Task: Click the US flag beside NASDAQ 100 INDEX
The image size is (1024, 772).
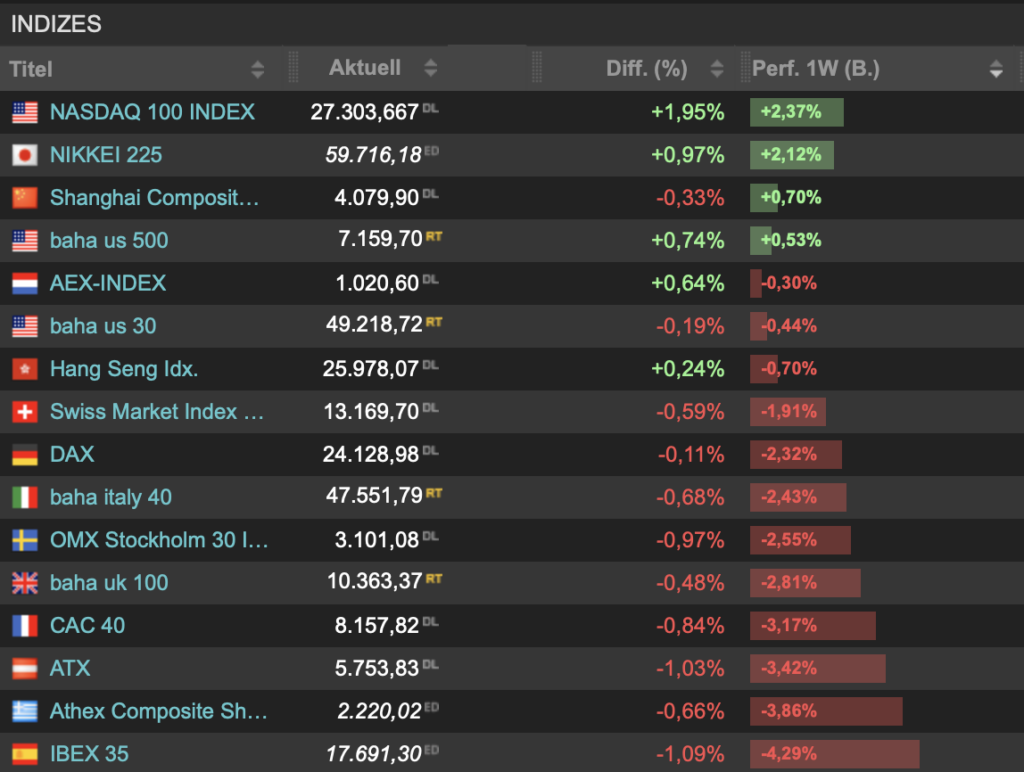Action: (x=27, y=112)
